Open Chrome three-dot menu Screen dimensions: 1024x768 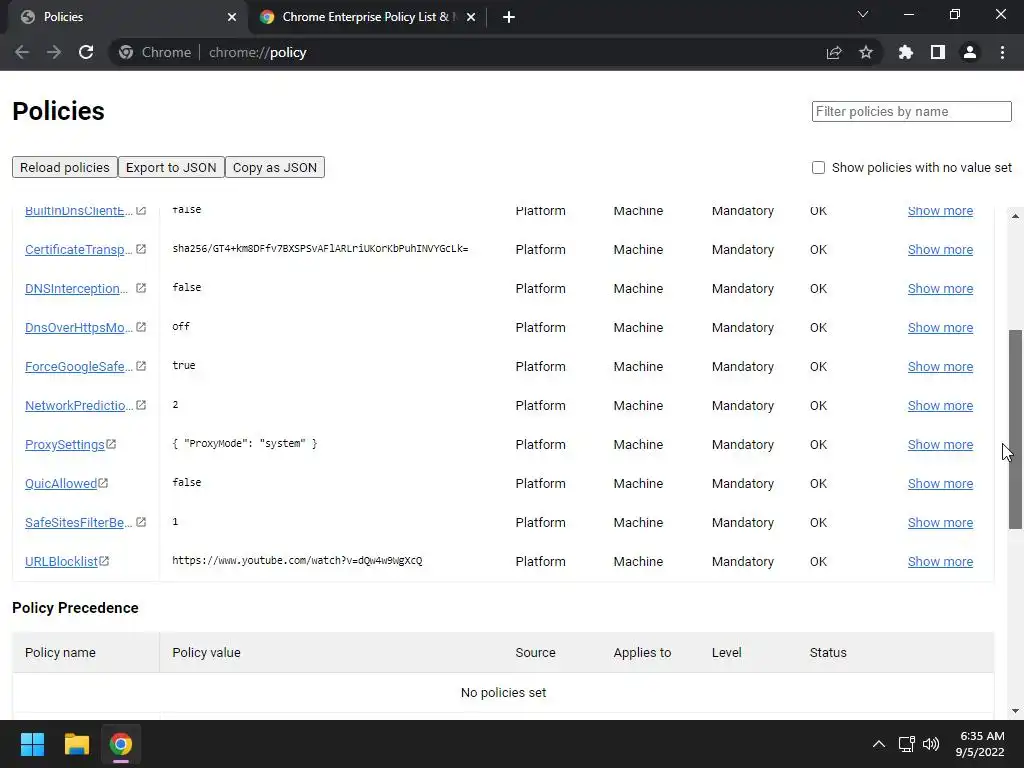(1002, 52)
